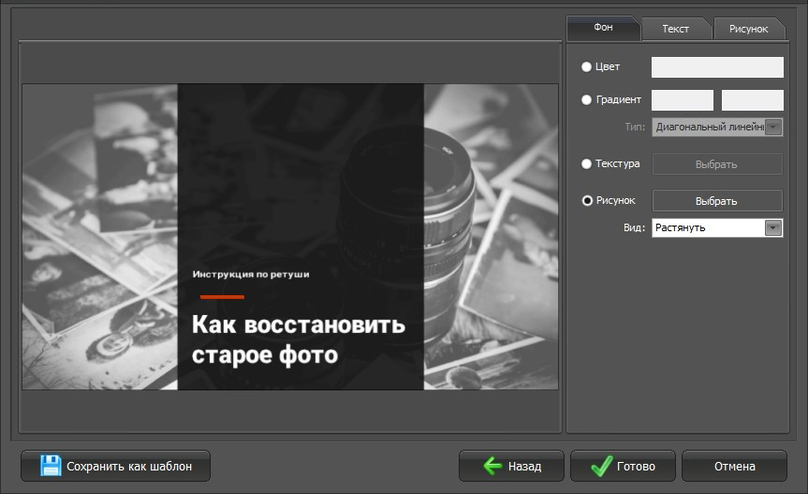Open the Рисунок tab
The width and height of the screenshot is (808, 494).
(x=749, y=29)
